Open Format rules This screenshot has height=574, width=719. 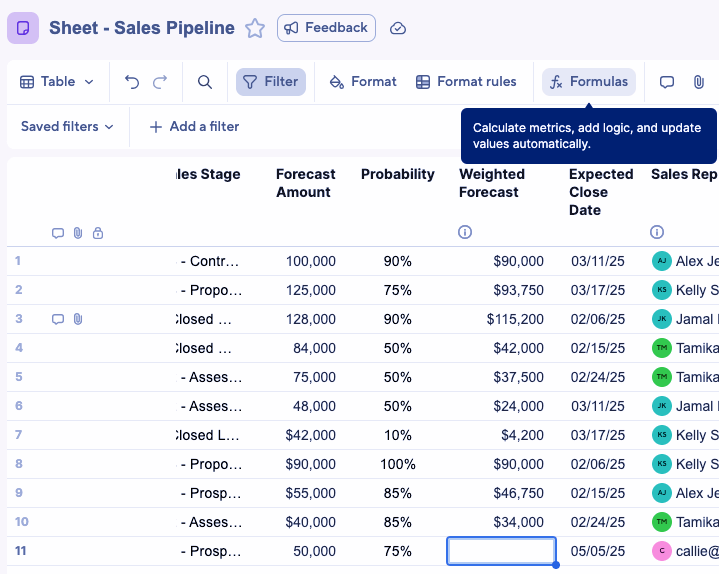click(466, 82)
